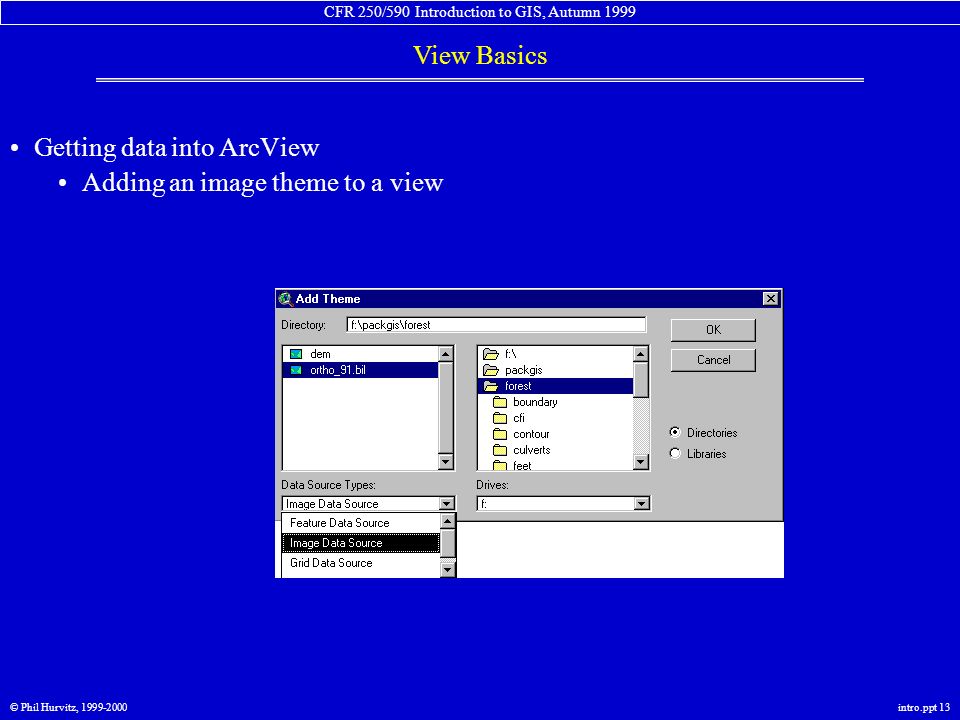Select the culverts directory entry

click(531, 449)
